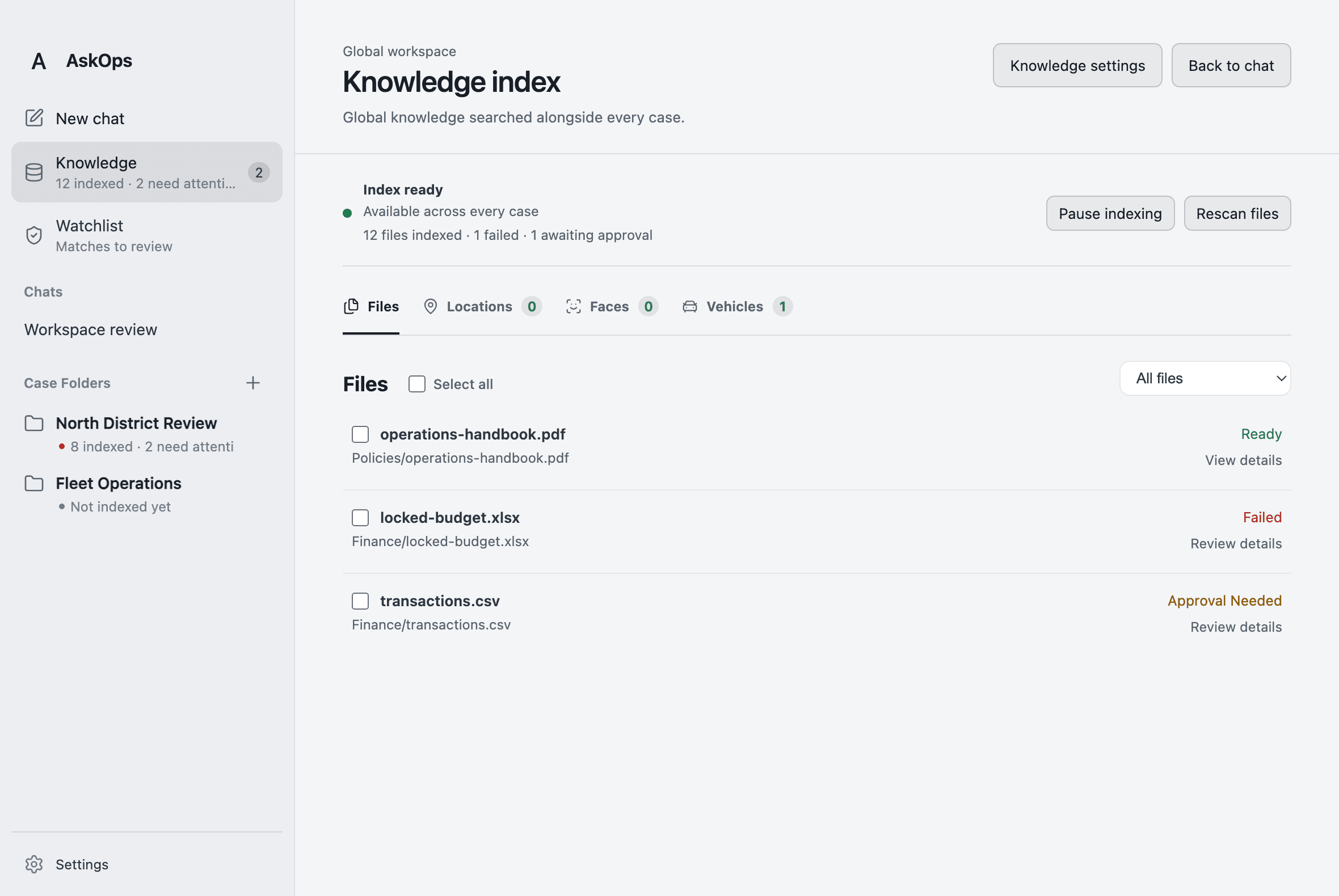Click Pause indexing button
The image size is (1339, 896).
tap(1110, 213)
